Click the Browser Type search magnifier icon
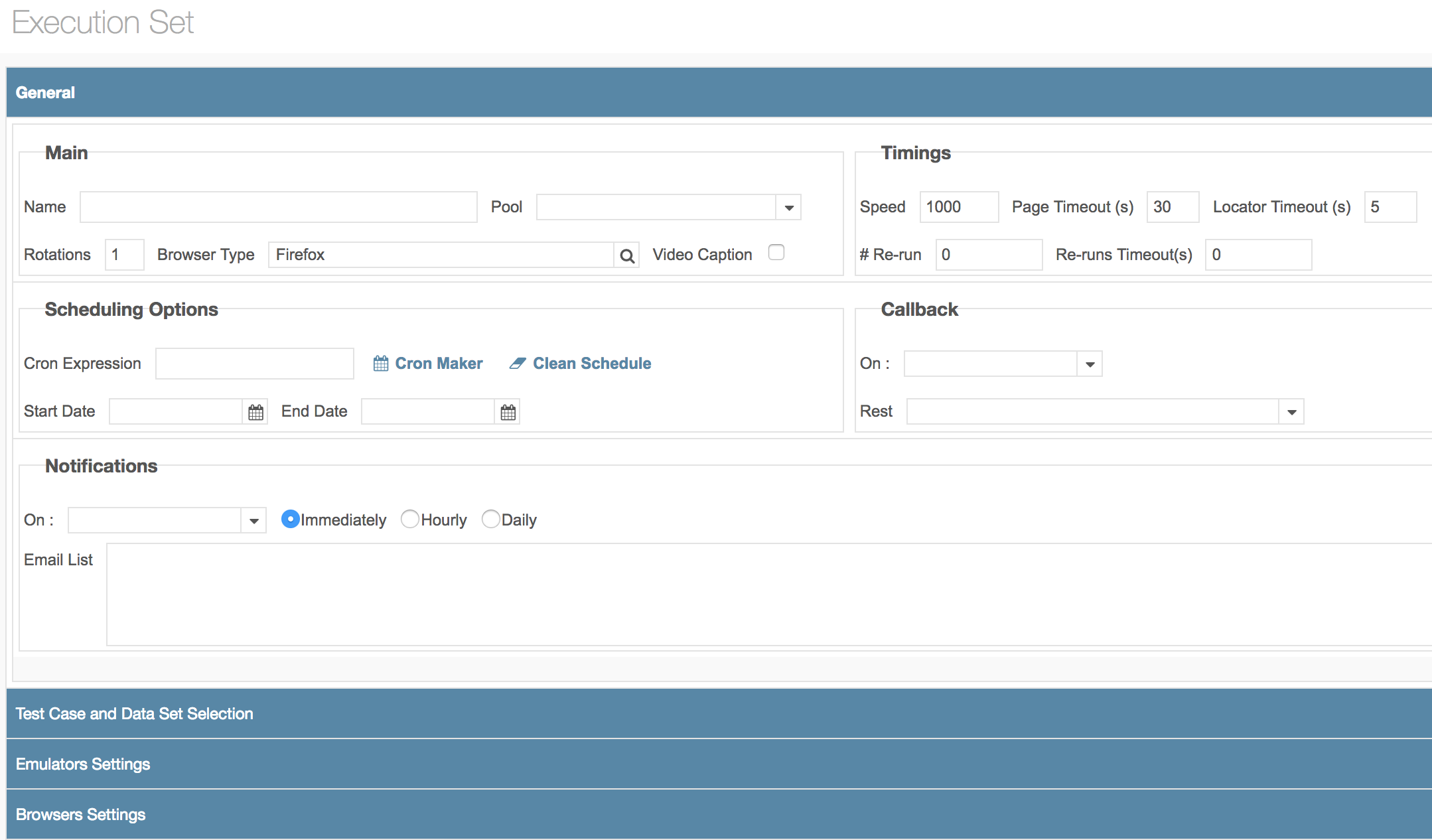 click(626, 255)
